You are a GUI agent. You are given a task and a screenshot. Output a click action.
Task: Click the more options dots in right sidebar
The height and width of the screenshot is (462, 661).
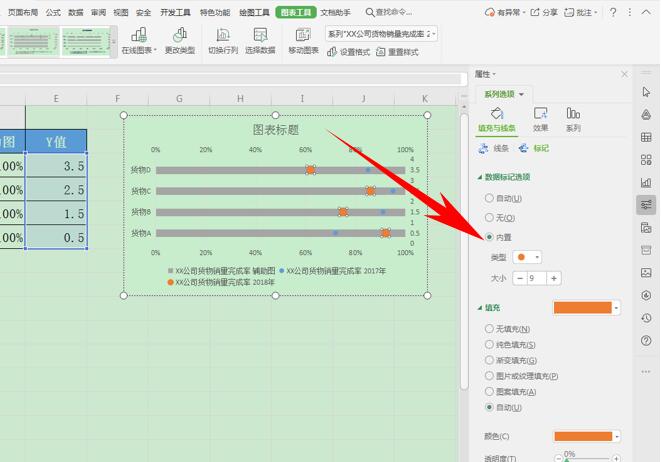[x=646, y=371]
